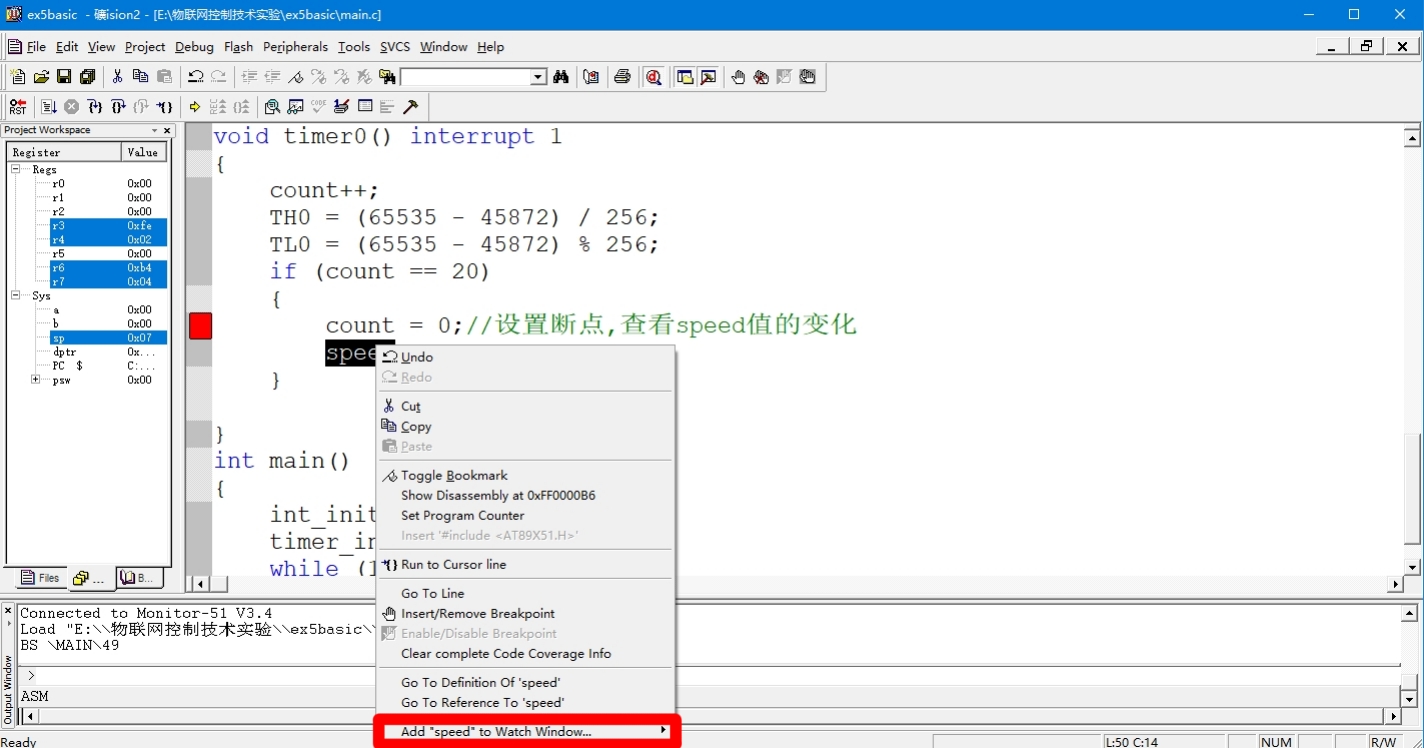Click the Find in Files binoculars icon
1424x748 pixels.
389,76
